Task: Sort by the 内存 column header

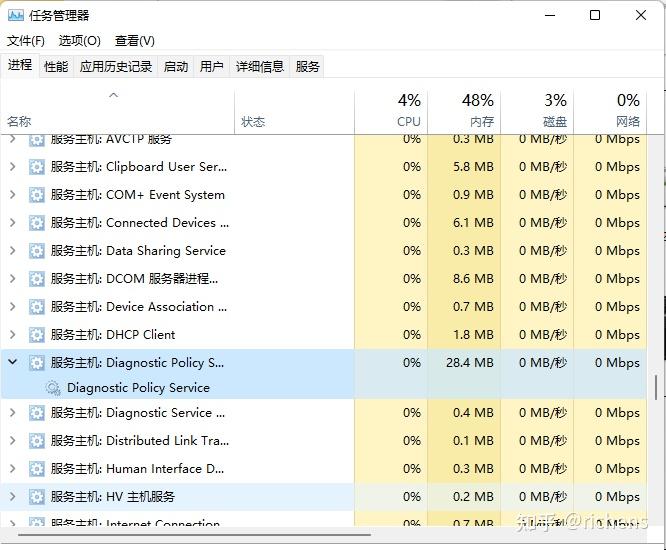Action: click(464, 112)
